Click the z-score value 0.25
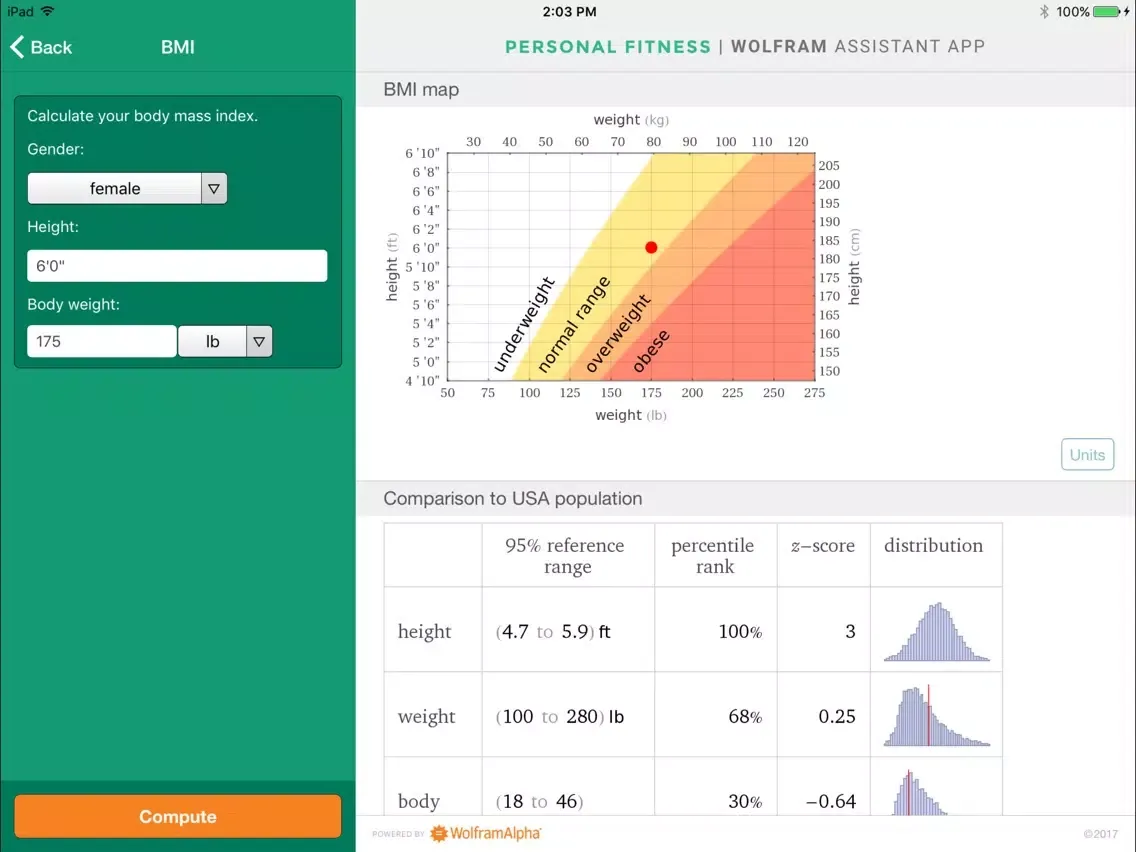 pos(837,717)
